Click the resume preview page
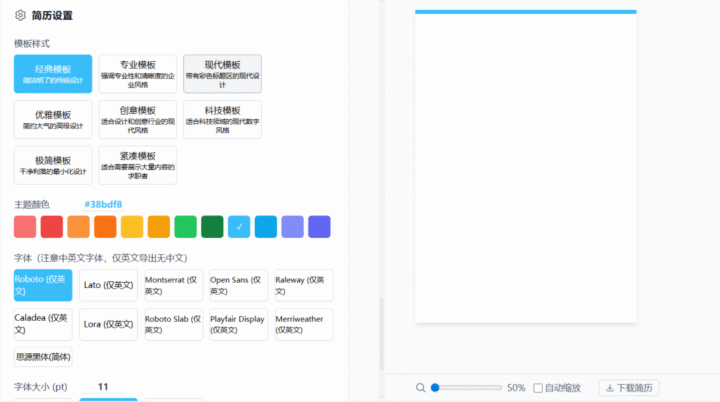The height and width of the screenshot is (402, 720). pos(525,170)
